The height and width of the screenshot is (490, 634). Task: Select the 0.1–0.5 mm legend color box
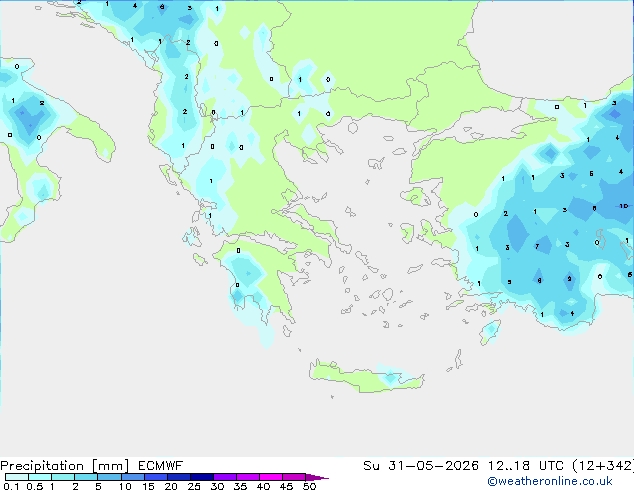point(17,477)
